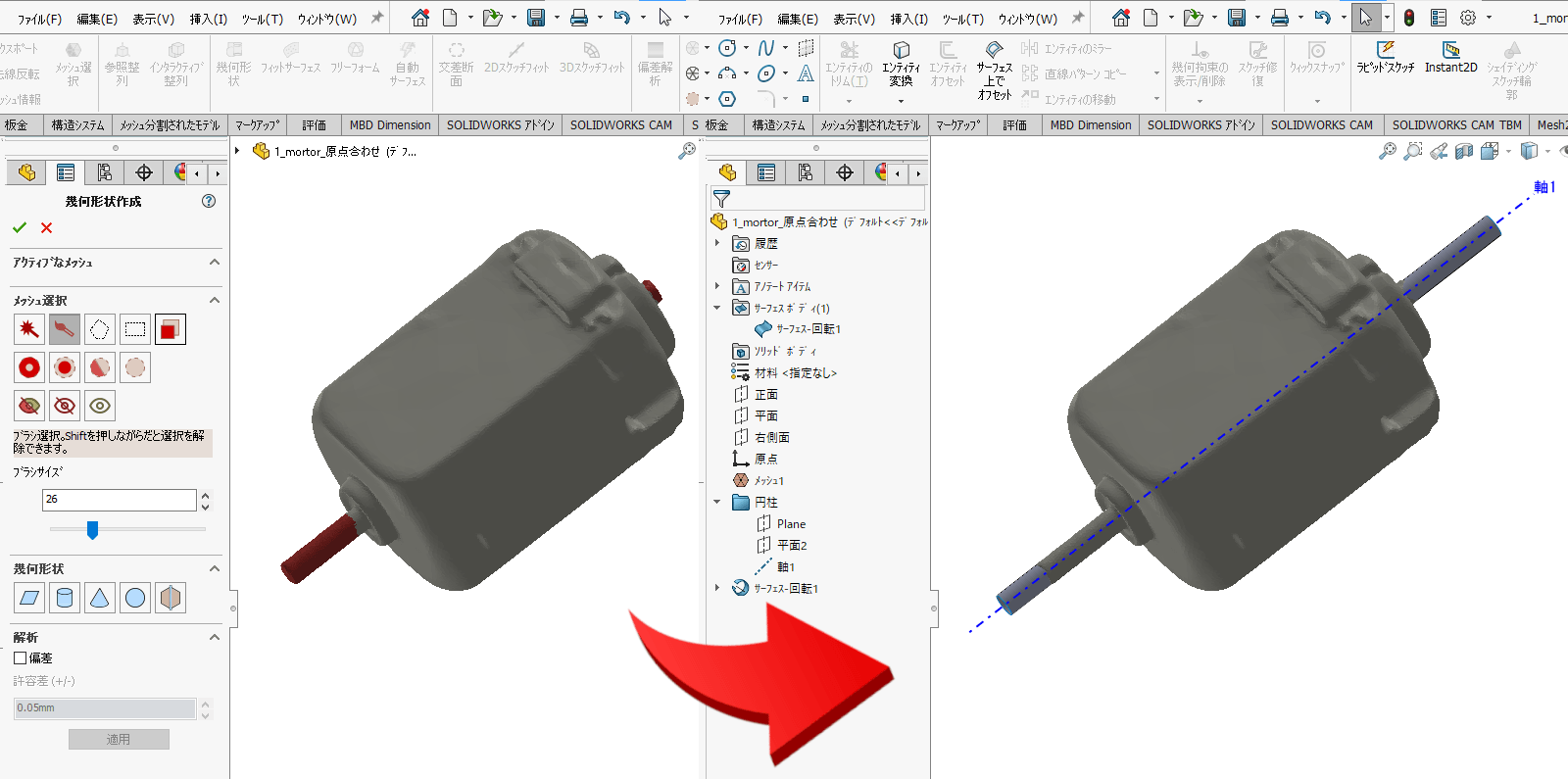Viewport: 1568px width, 779px height.
Task: Click the brush size value field
Action: click(x=119, y=500)
